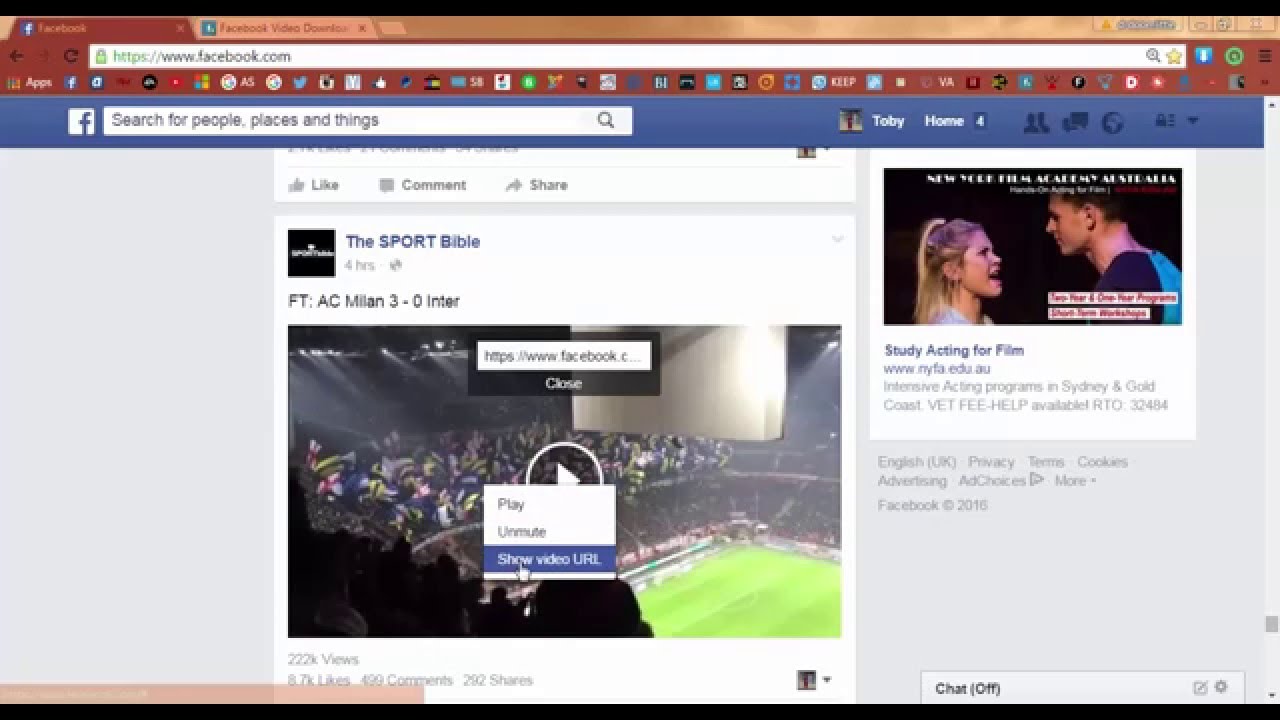Close the video URL popup
The height and width of the screenshot is (720, 1280).
pos(563,383)
